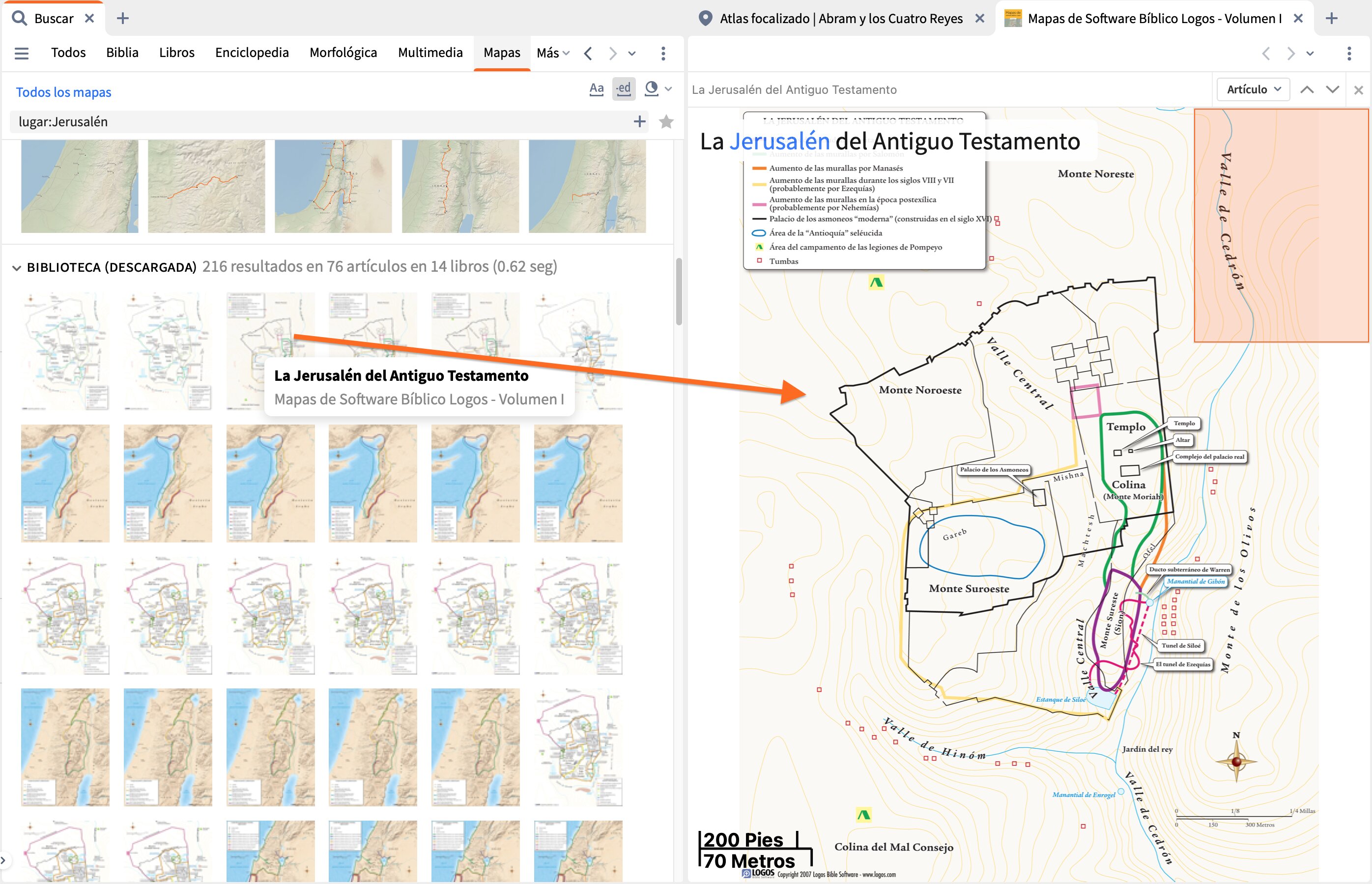This screenshot has width=1372, height=884.
Task: Click the search results scrollbar
Action: pyautogui.click(x=679, y=291)
